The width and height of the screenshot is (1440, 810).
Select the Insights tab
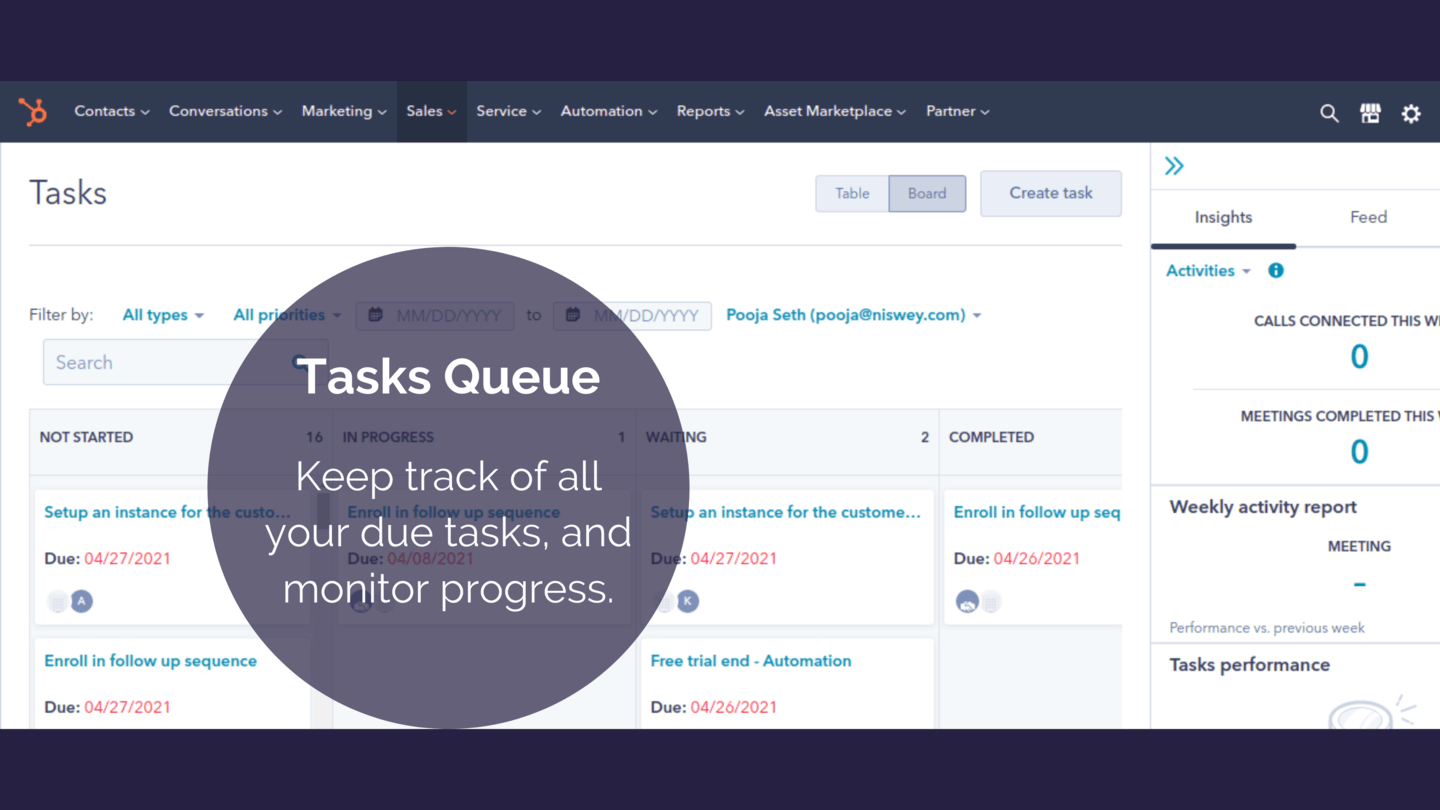1223,217
